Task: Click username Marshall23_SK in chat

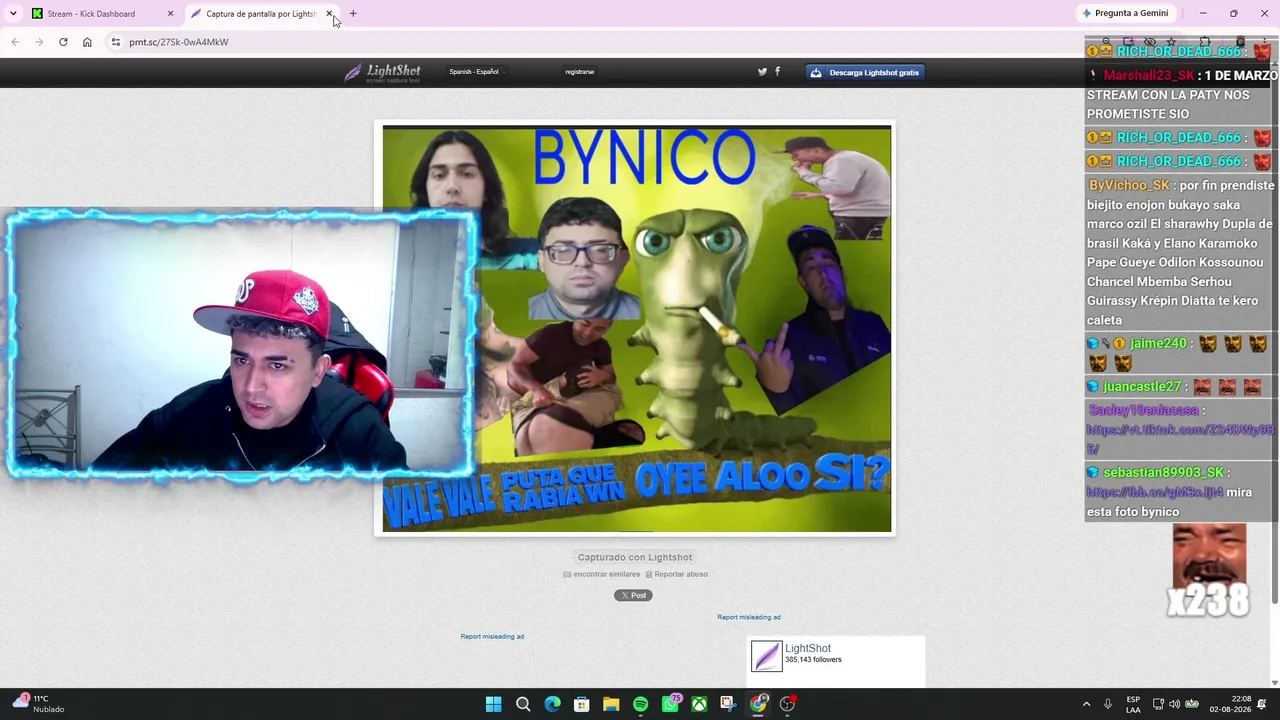Action: coord(1149,76)
